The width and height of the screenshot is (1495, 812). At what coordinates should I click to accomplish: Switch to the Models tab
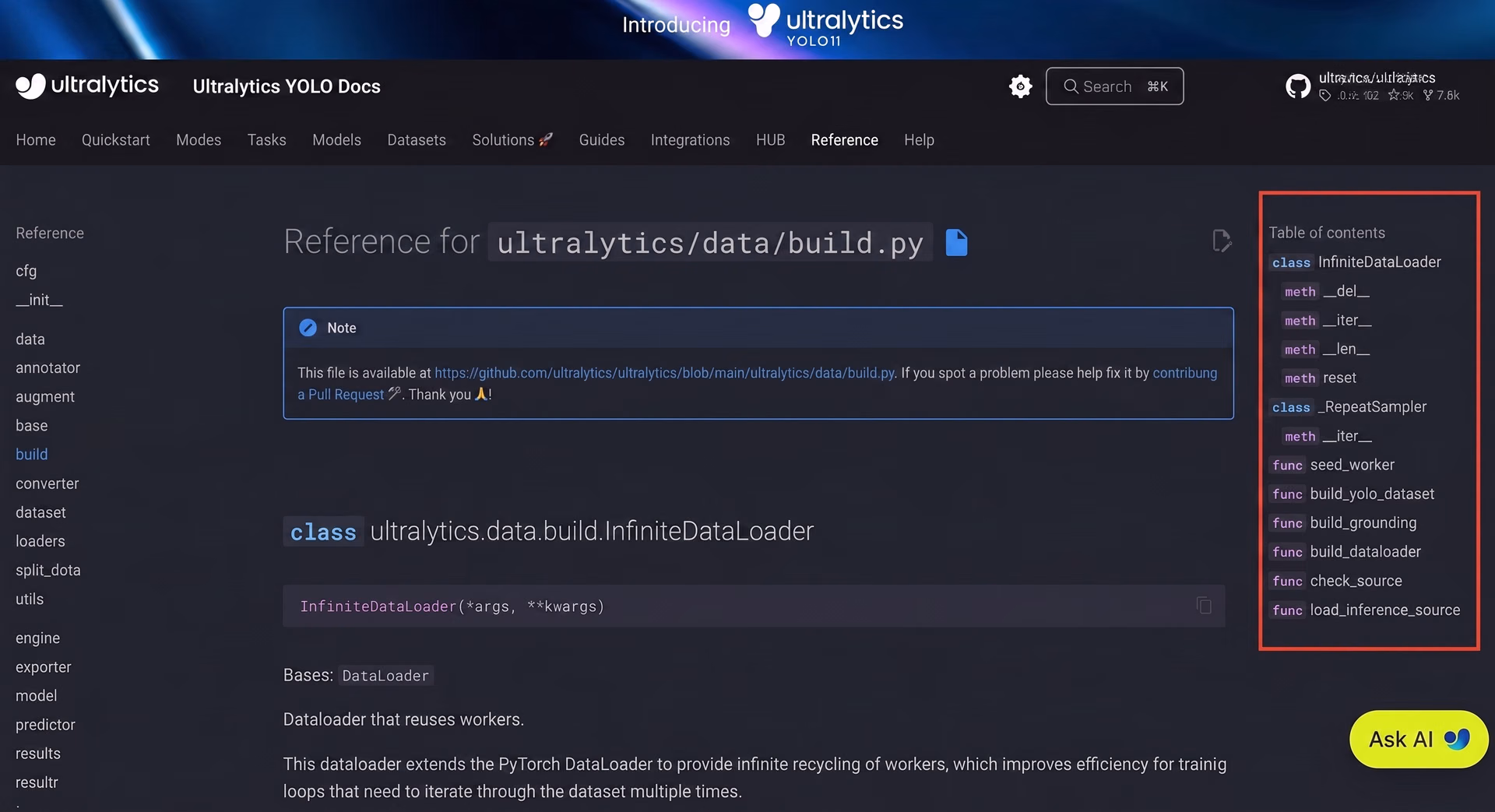(336, 140)
